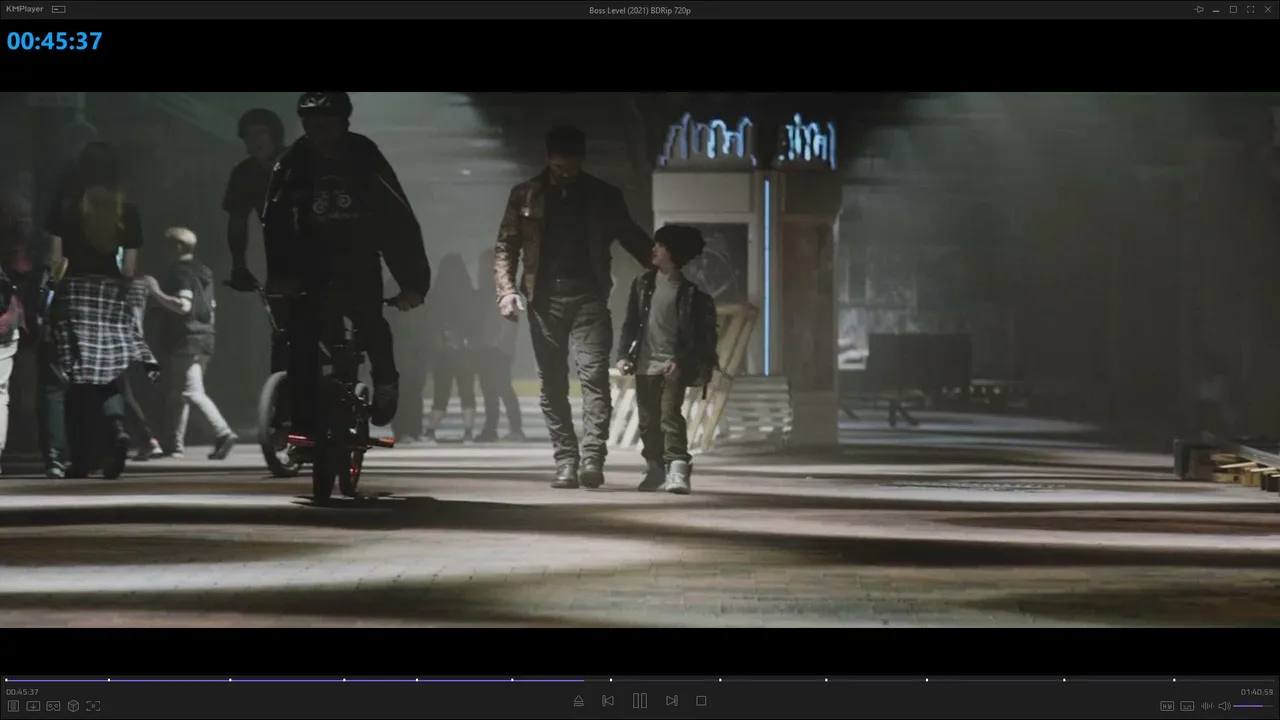The height and width of the screenshot is (720, 1280).
Task: Open the video download icon
Action: [33, 706]
